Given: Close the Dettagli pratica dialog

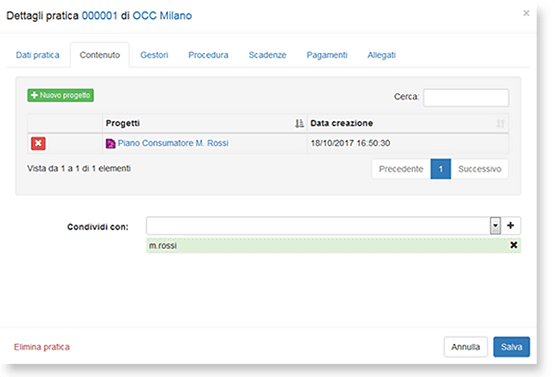Looking at the screenshot, I should click(x=526, y=13).
